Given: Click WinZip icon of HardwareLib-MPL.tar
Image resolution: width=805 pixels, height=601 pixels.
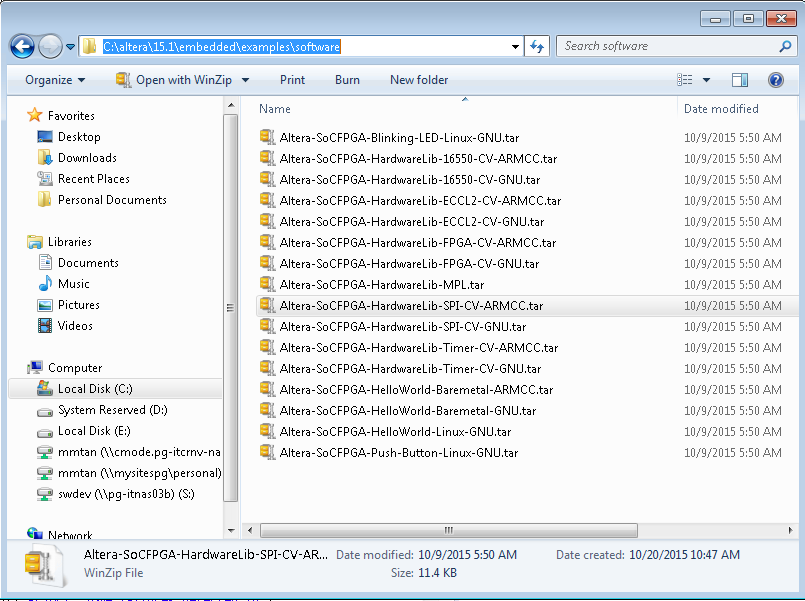Looking at the screenshot, I should pos(267,284).
